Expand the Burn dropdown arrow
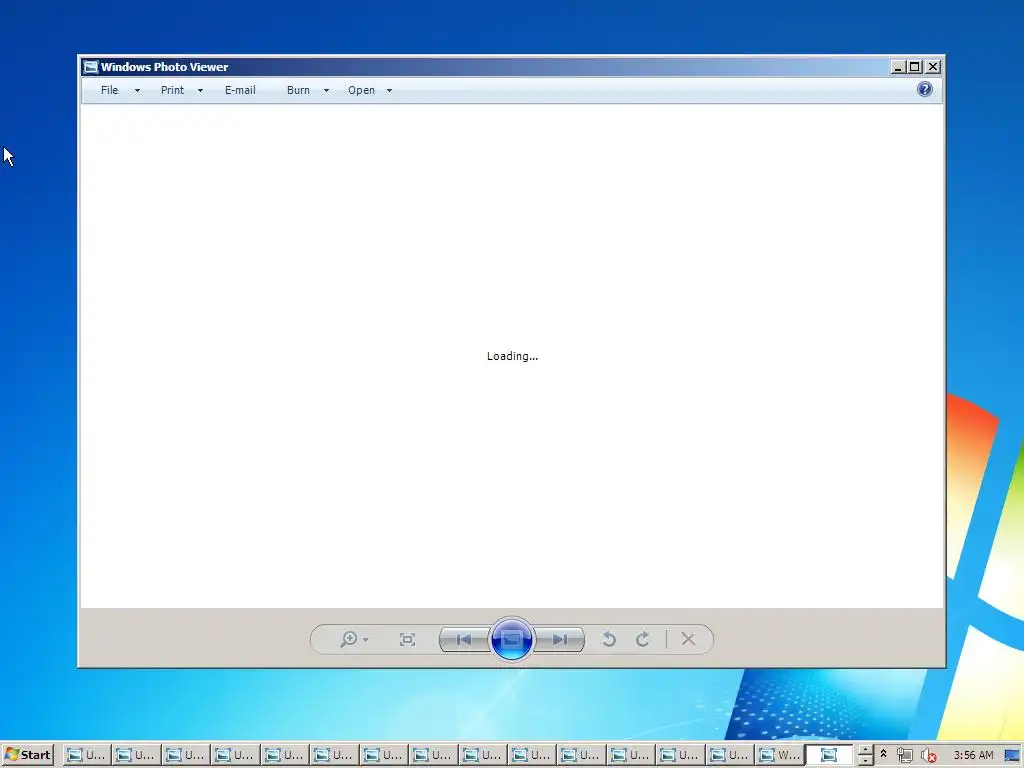The height and width of the screenshot is (768, 1024). coord(326,91)
